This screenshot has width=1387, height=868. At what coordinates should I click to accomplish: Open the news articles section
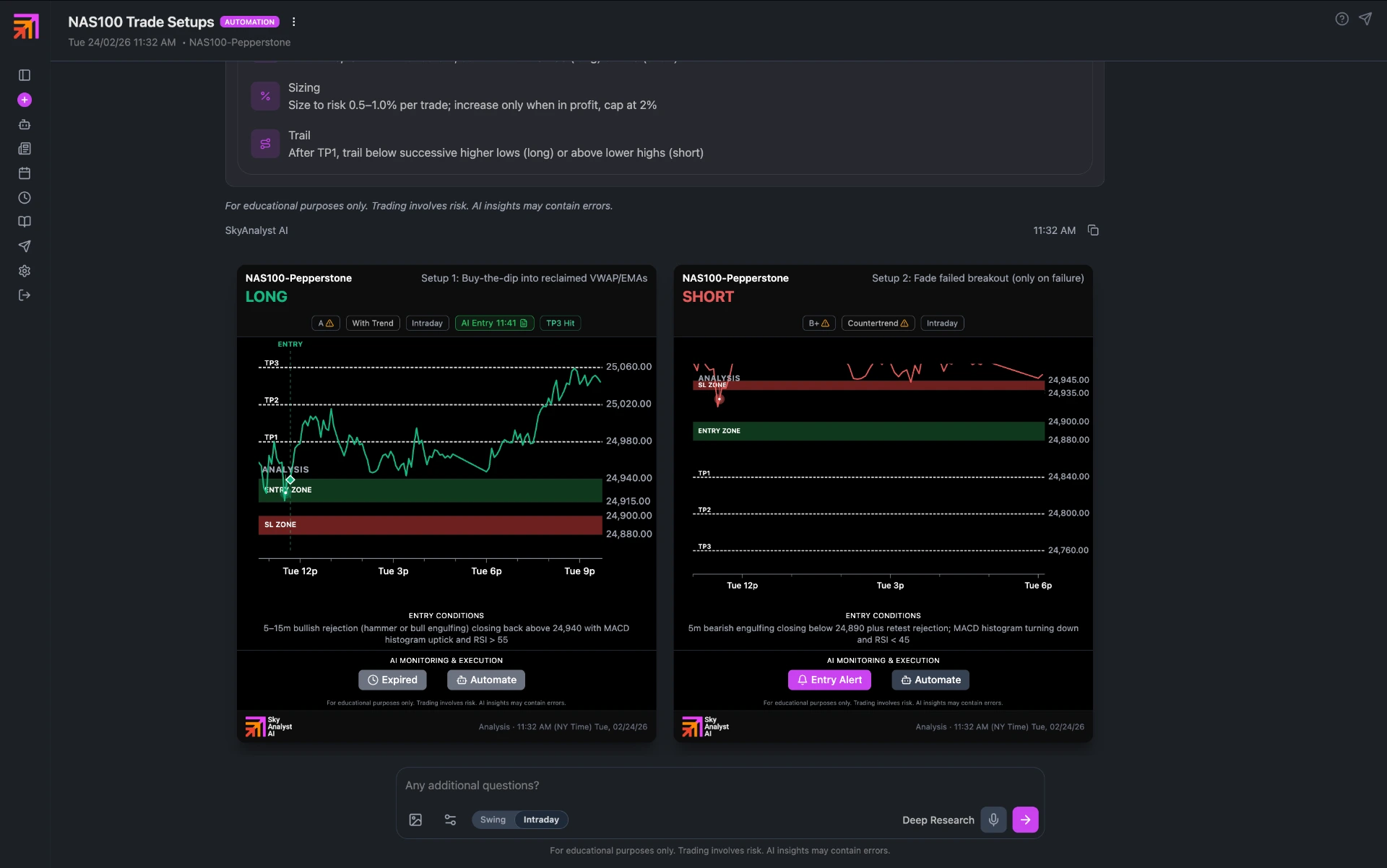[x=25, y=149]
